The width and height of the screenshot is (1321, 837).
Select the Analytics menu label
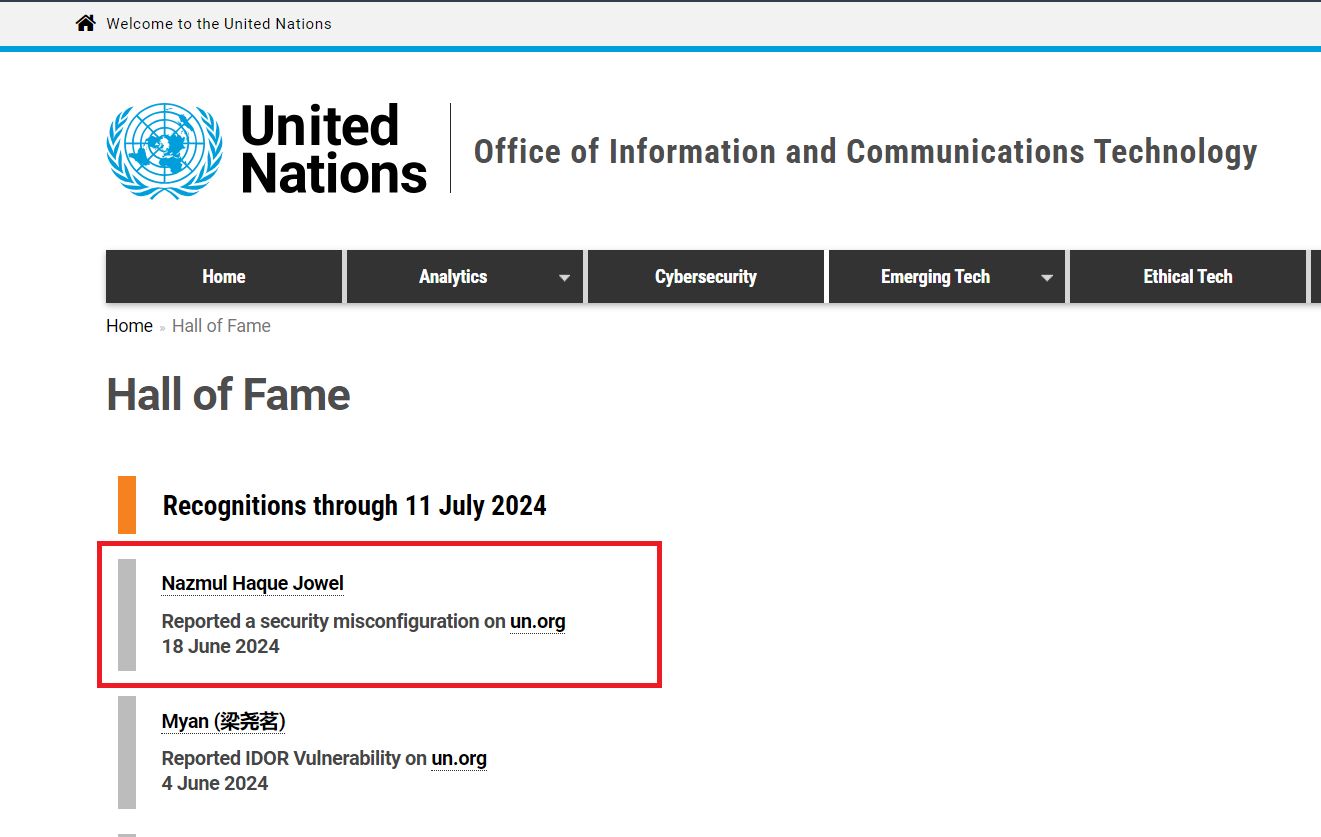click(x=453, y=276)
